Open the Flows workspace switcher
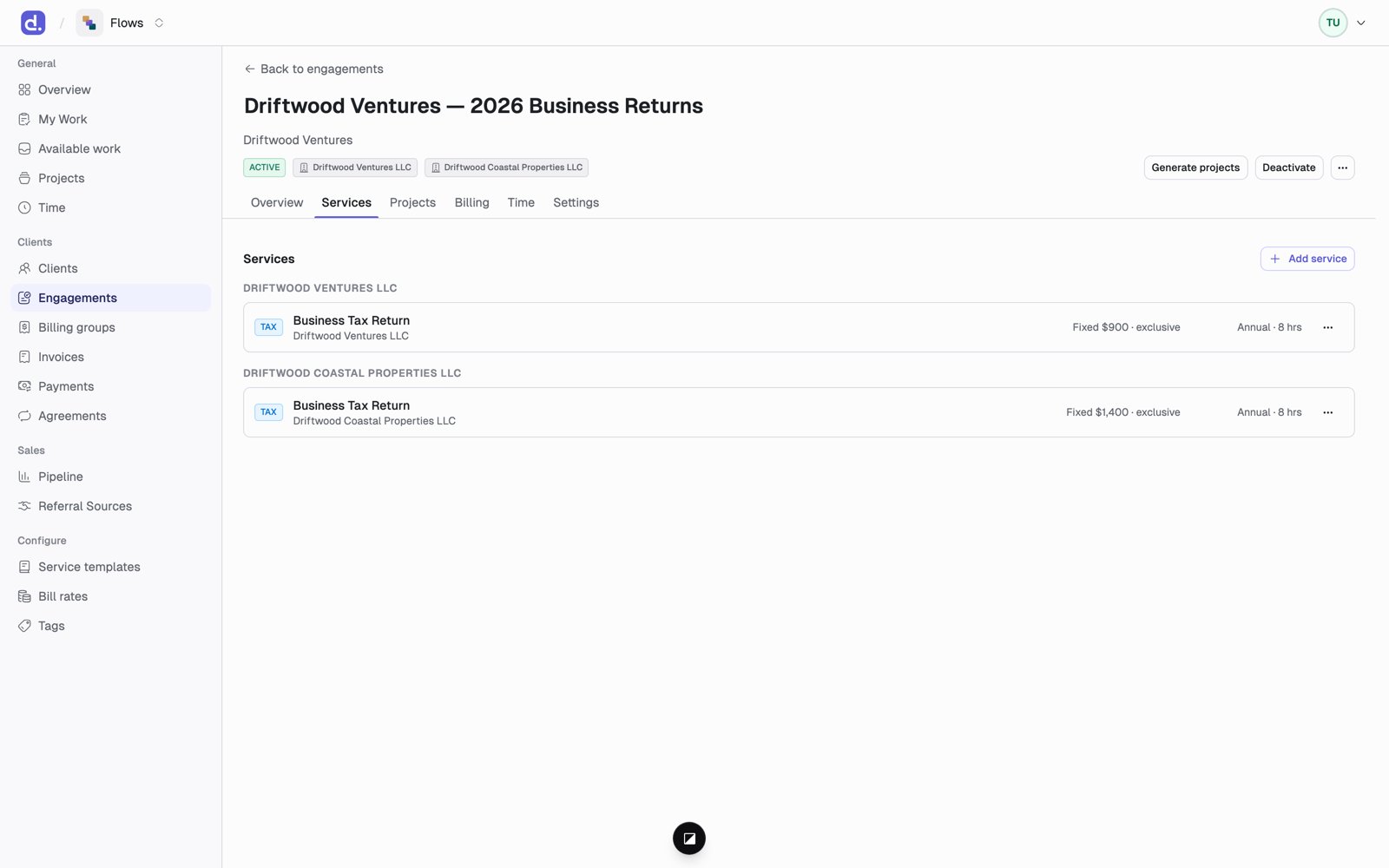Image resolution: width=1389 pixels, height=868 pixels. (121, 23)
